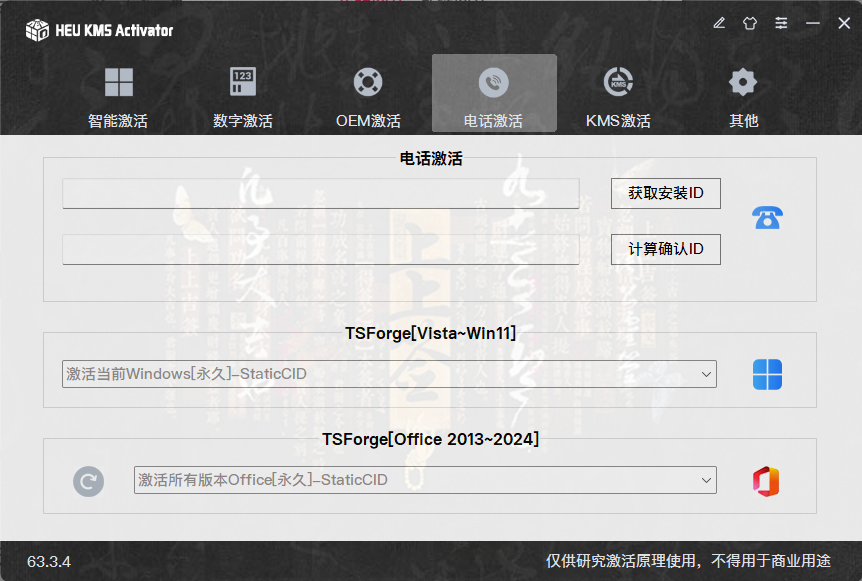Viewport: 862px width, 581px height.
Task: Click the installation ID input field
Action: click(x=320, y=193)
